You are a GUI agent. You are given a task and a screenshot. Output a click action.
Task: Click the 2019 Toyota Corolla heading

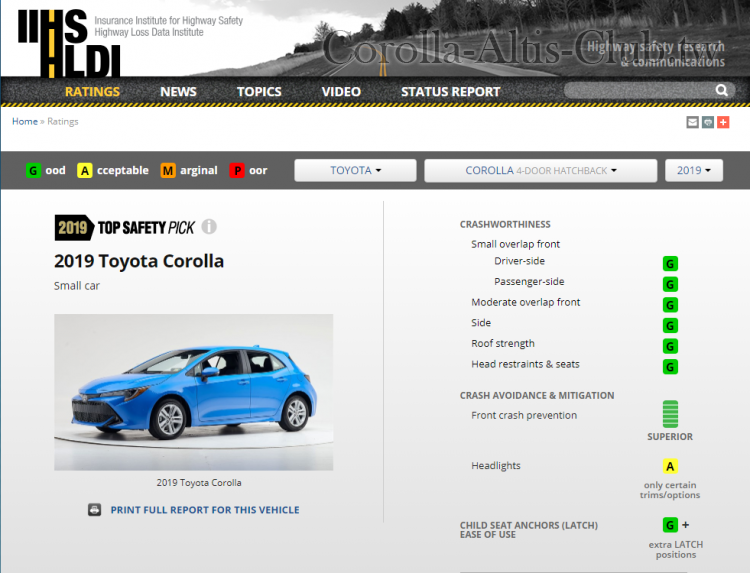pyautogui.click(x=139, y=261)
